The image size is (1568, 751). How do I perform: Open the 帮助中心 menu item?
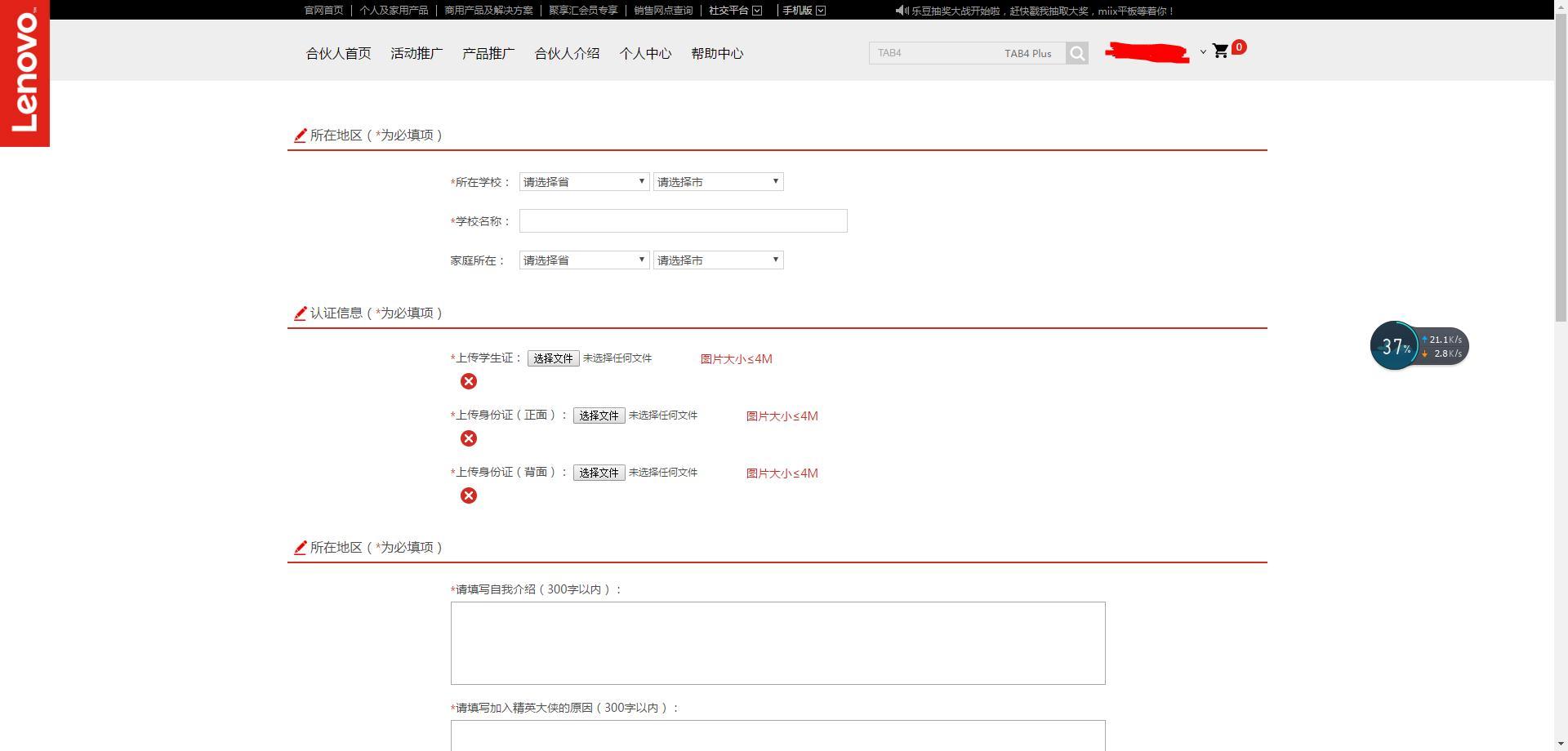pos(716,53)
